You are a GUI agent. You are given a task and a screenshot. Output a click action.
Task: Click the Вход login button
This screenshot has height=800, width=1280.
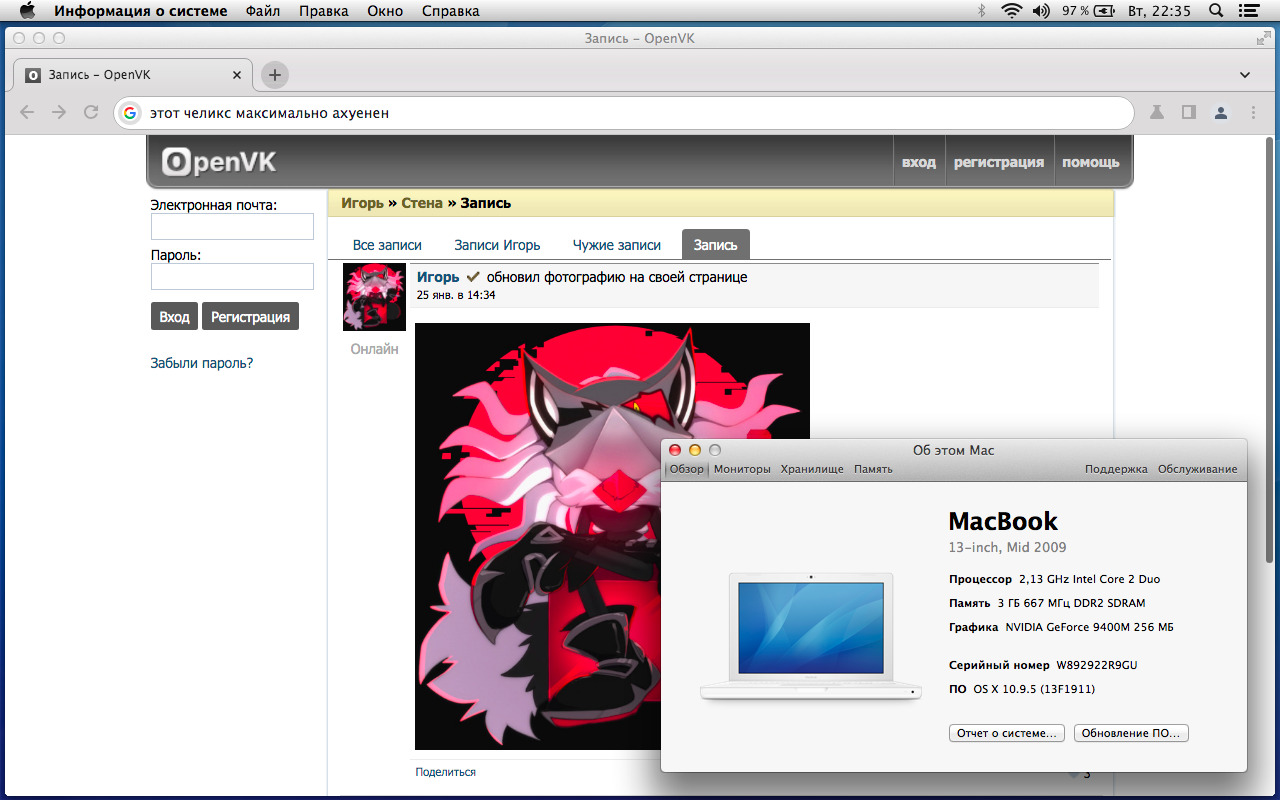tap(174, 316)
